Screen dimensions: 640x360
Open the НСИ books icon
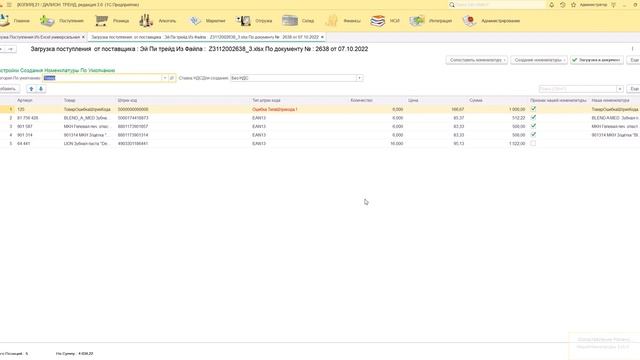tap(378, 20)
